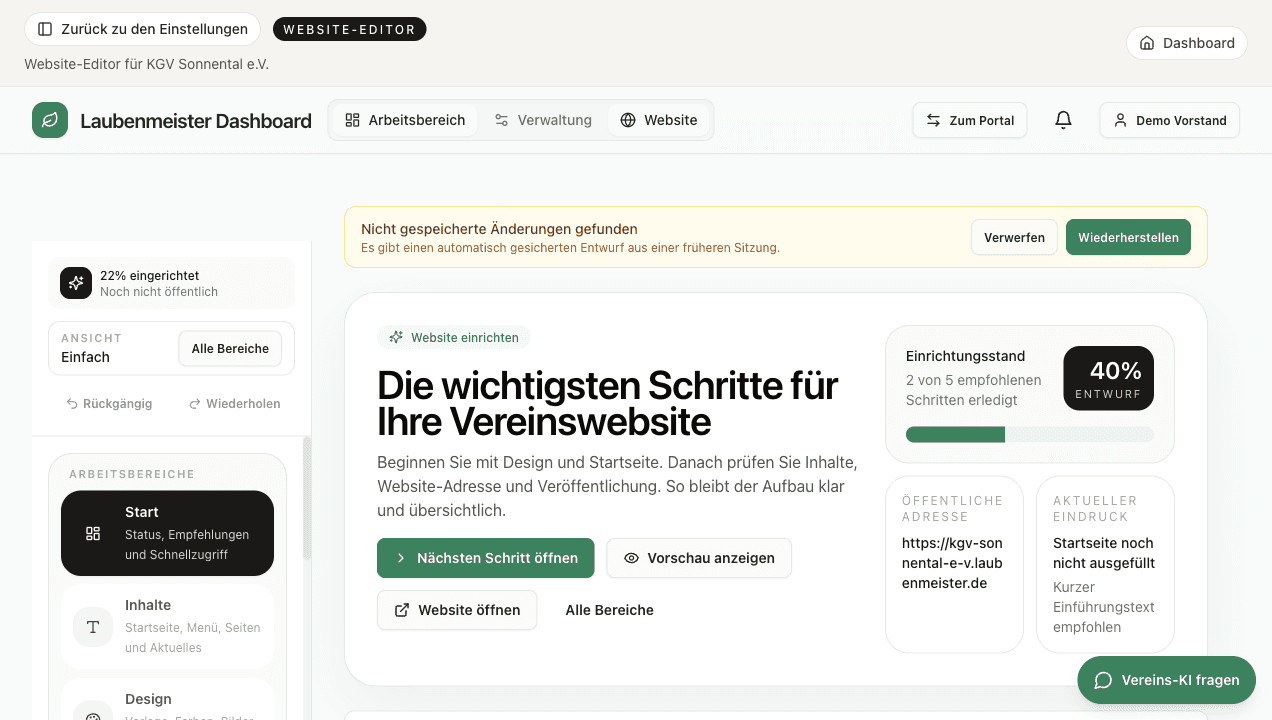Open the Demo Vorstand account menu
Image resolution: width=1272 pixels, height=720 pixels.
(x=1169, y=120)
